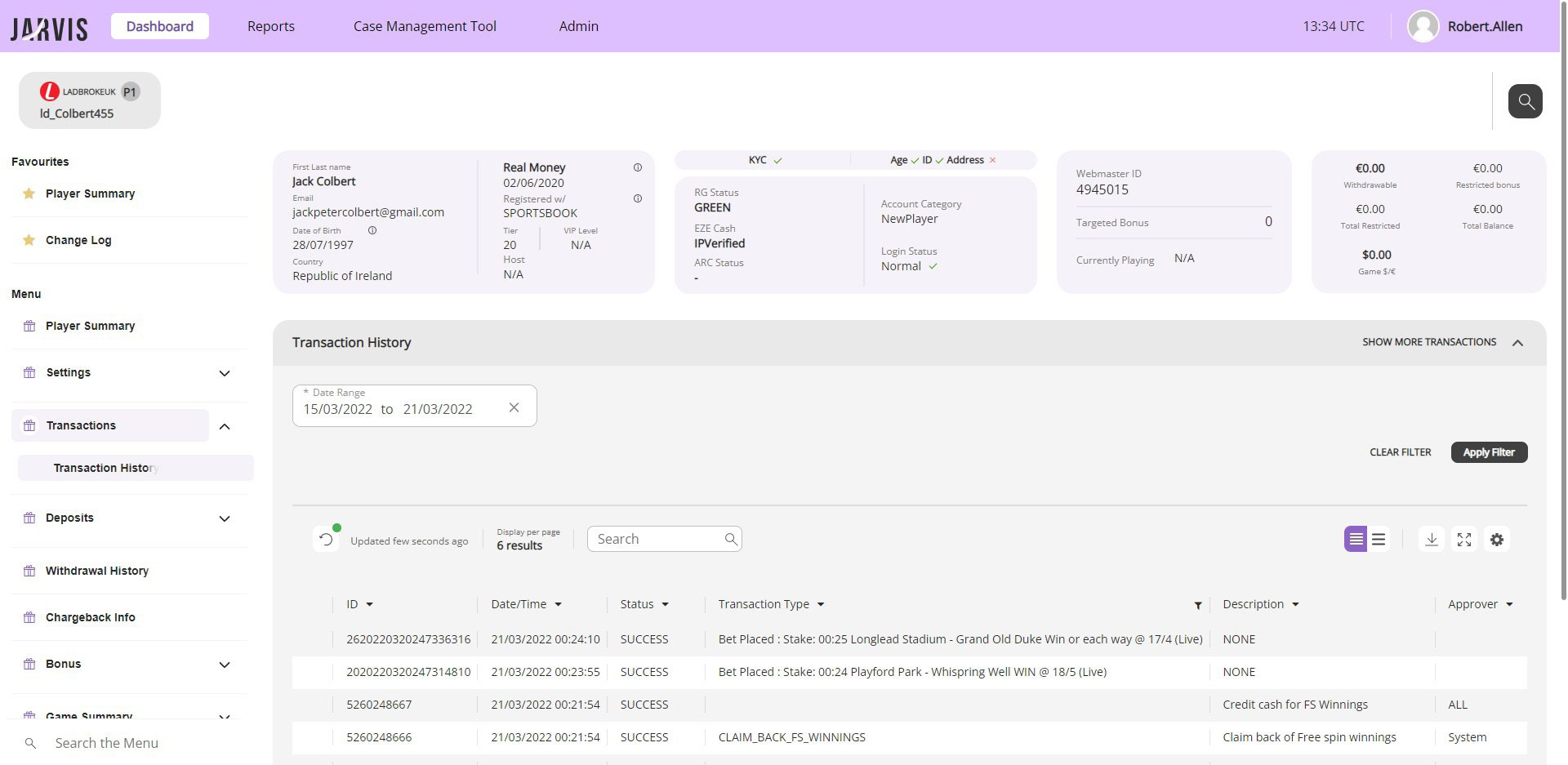1568x765 pixels.
Task: Click gift icon beside Withdrawal History
Action: (x=29, y=571)
